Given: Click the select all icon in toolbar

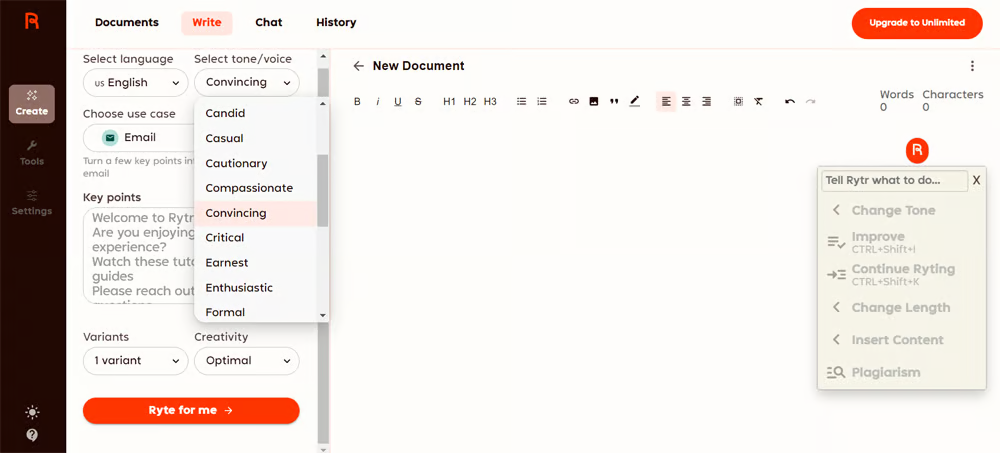Looking at the screenshot, I should pyautogui.click(x=739, y=101).
